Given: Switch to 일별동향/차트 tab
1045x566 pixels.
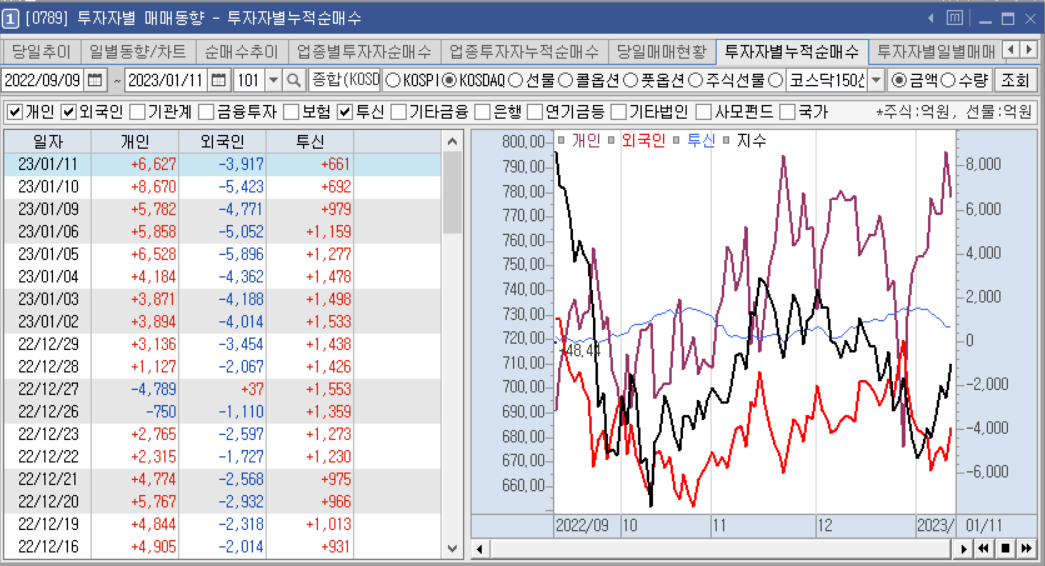Looking at the screenshot, I should click(x=138, y=51).
